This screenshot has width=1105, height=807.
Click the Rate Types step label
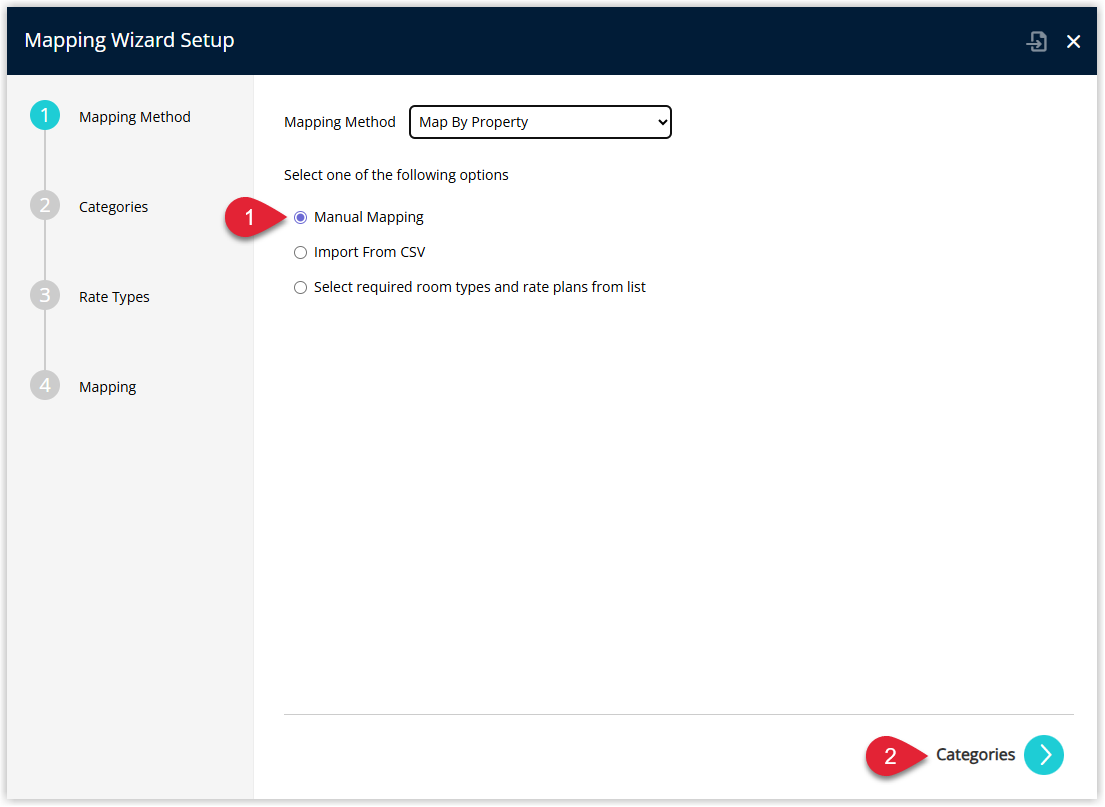pyautogui.click(x=114, y=297)
